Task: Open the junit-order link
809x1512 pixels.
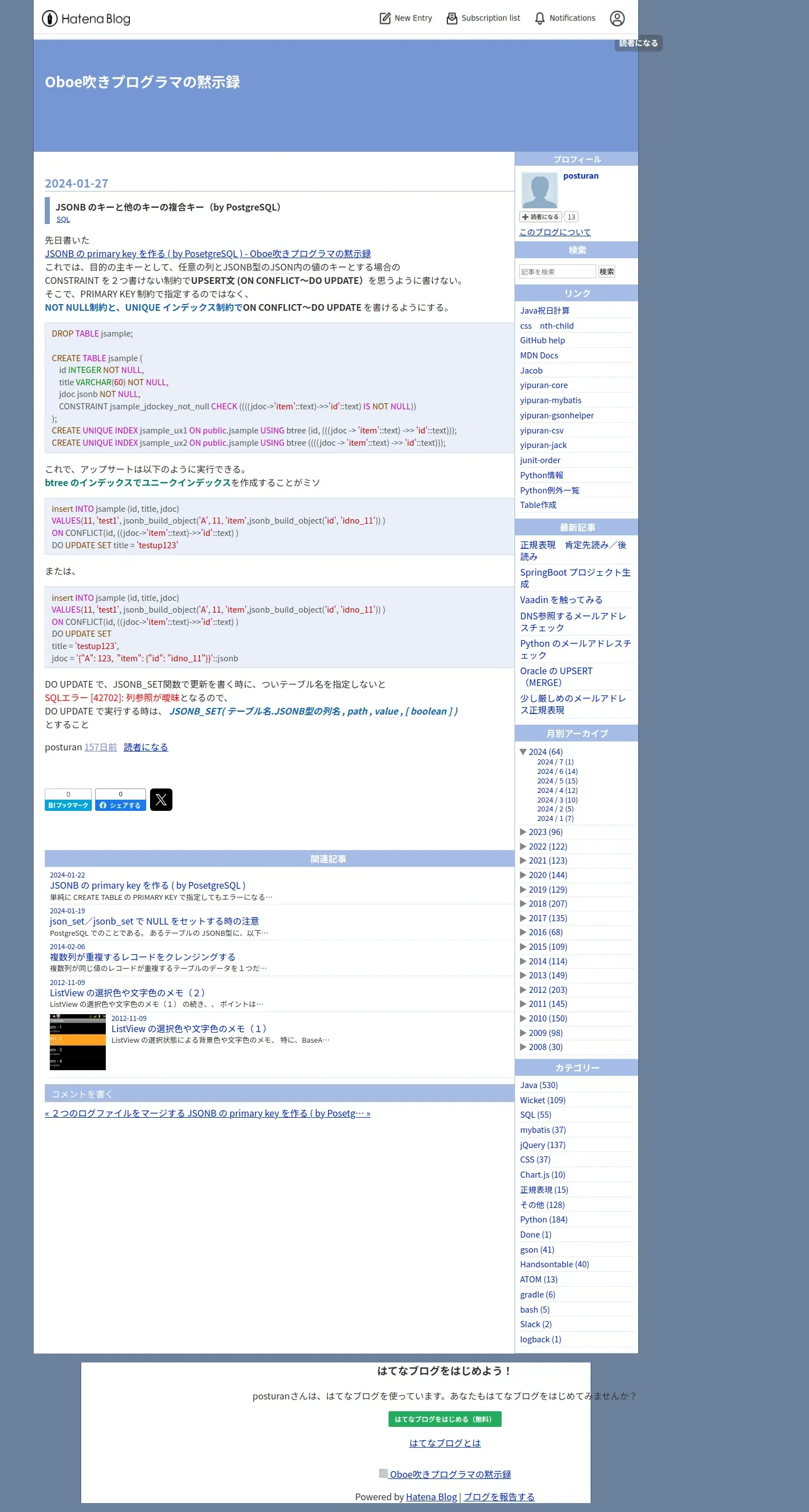Action: 540,460
